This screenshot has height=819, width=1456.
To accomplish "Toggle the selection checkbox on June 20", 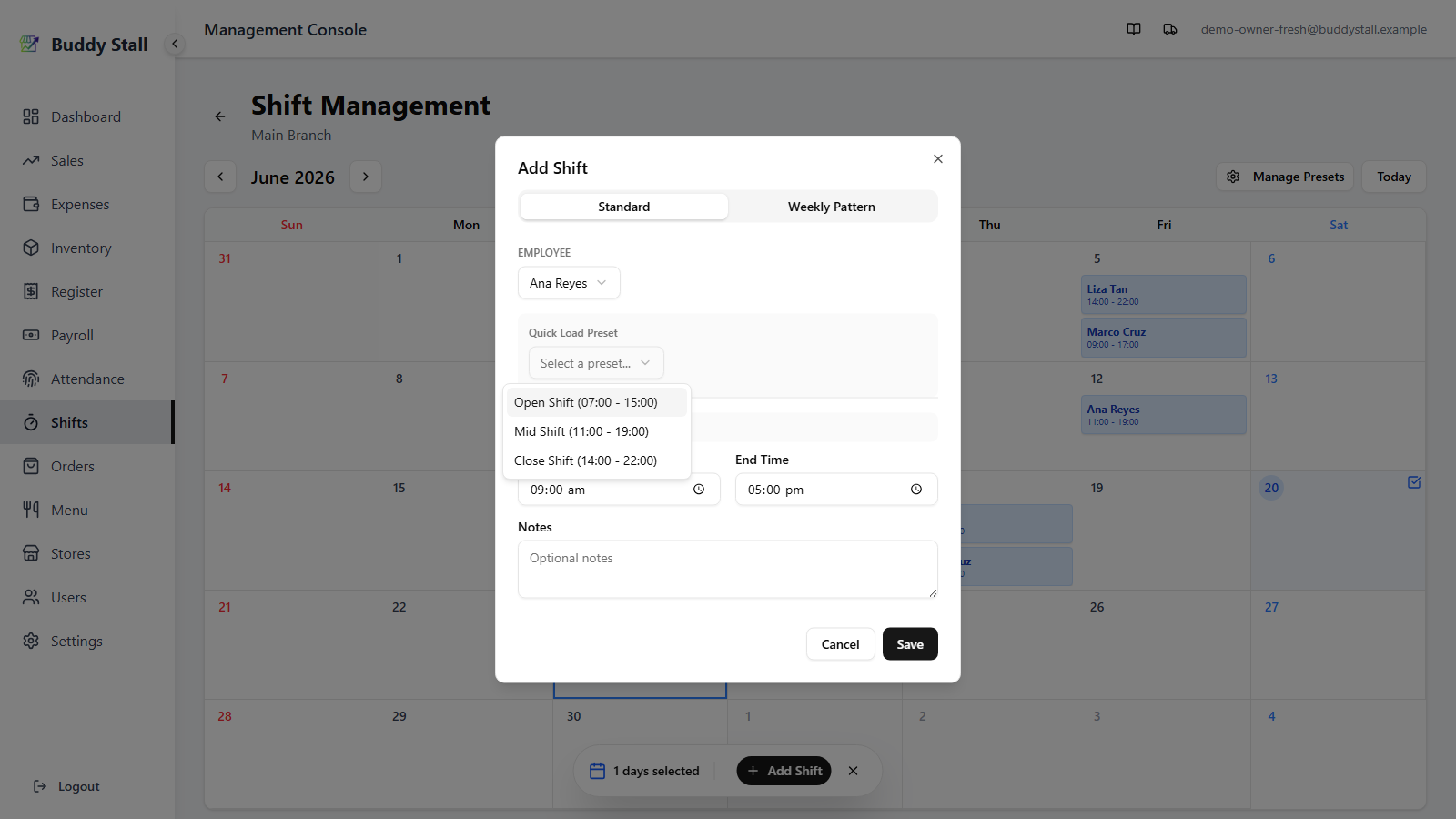I will (1414, 482).
